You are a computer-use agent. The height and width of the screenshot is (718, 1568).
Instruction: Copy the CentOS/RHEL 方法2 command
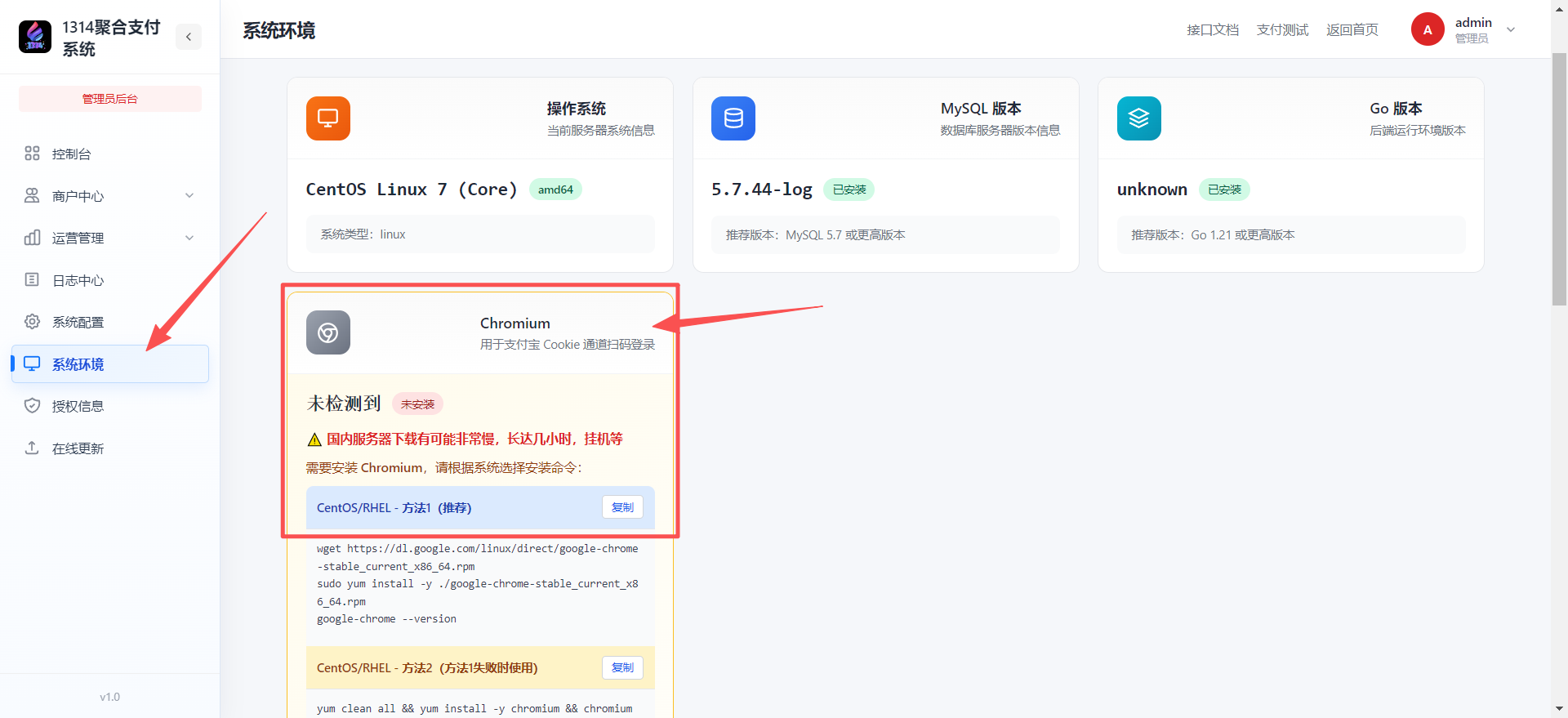tap(622, 667)
